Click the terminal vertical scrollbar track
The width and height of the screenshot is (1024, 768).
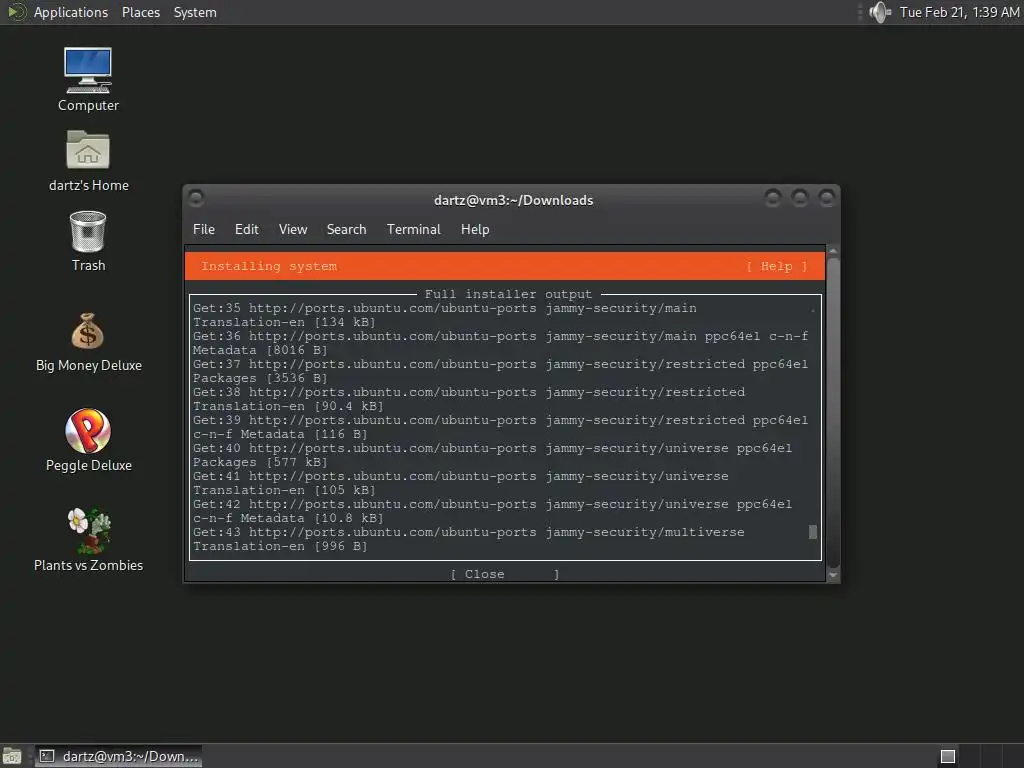(x=833, y=412)
